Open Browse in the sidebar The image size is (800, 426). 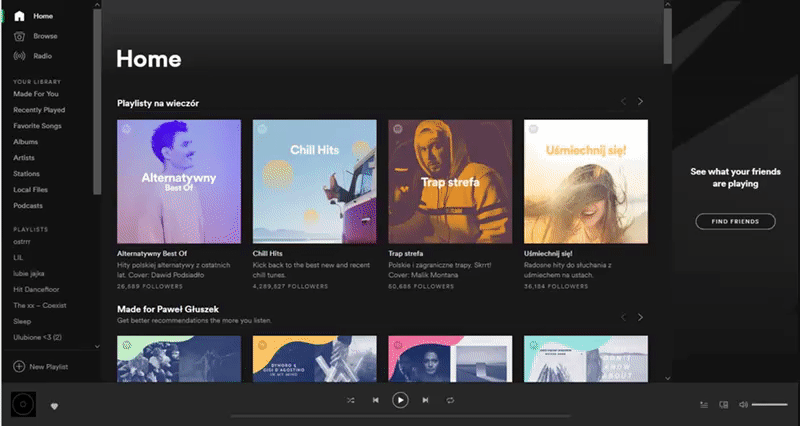tap(45, 36)
